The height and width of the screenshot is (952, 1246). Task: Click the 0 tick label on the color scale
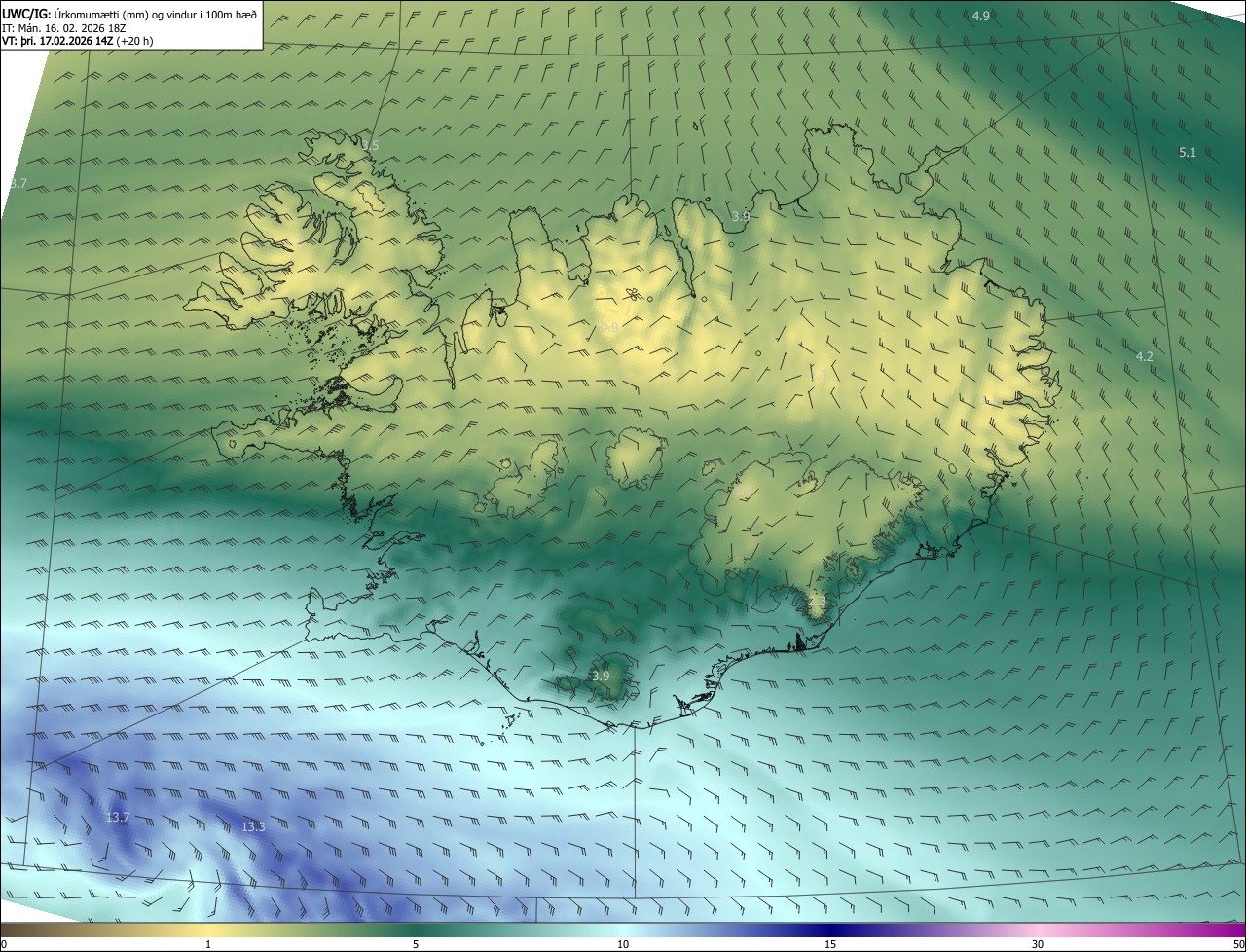(x=4, y=944)
